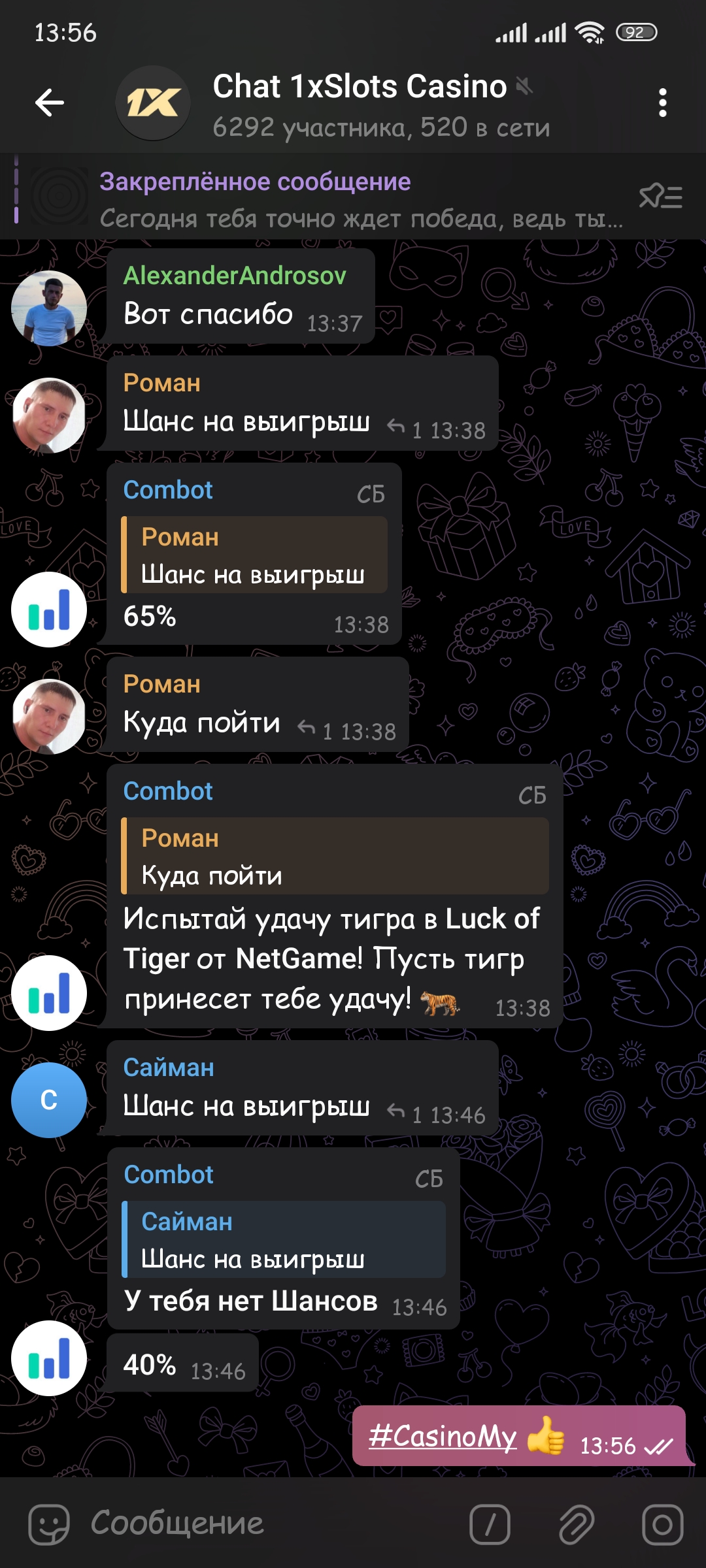Screen dimensions: 706x1568
Task: Tap the Сайман avatar with letter C
Action: 49,1100
